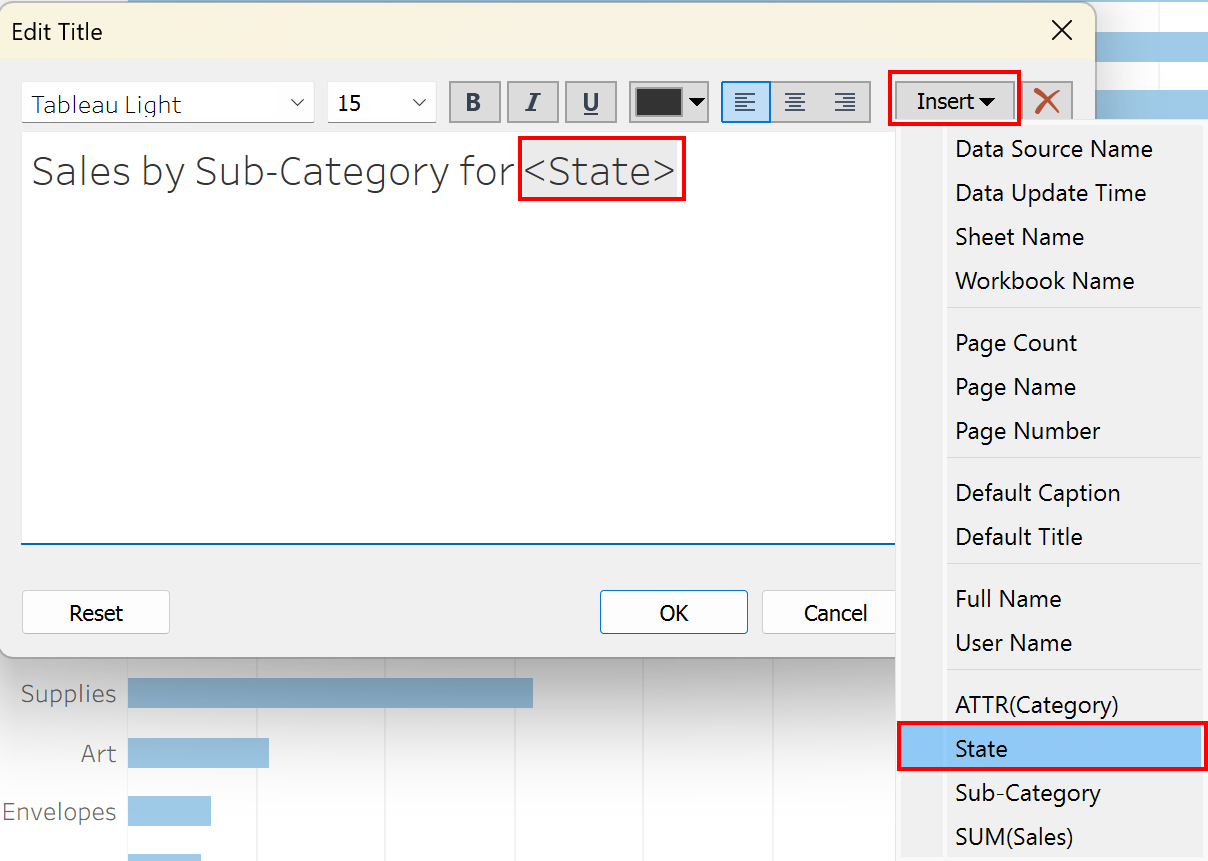This screenshot has height=861, width=1208.
Task: Click the Reset button
Action: pos(96,612)
